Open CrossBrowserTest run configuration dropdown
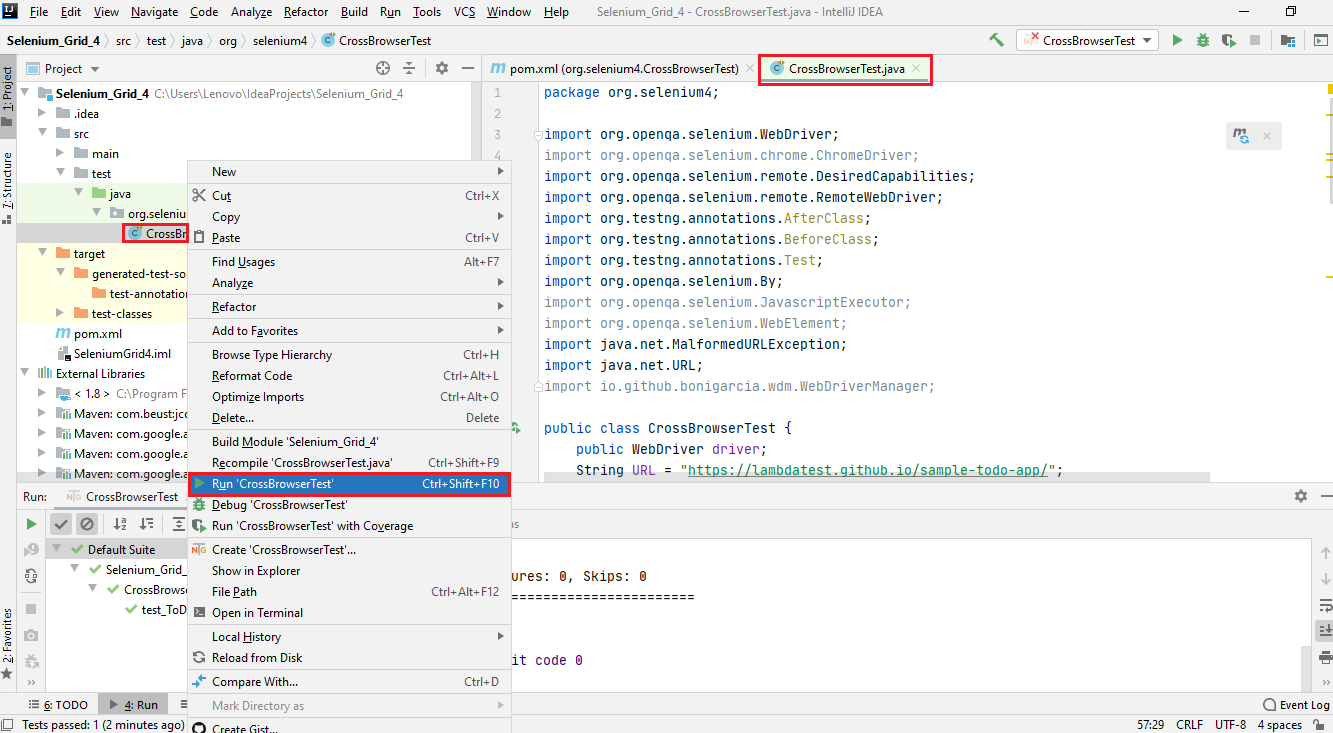The image size is (1333, 733). (x=1087, y=40)
